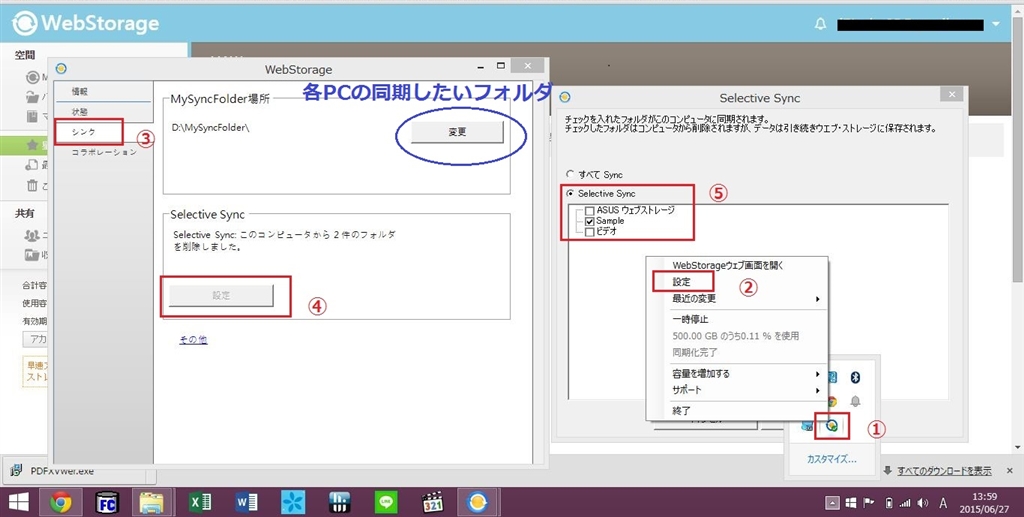The width and height of the screenshot is (1024, 517).
Task: Open the コラボレーション tab
Action: [x=104, y=151]
